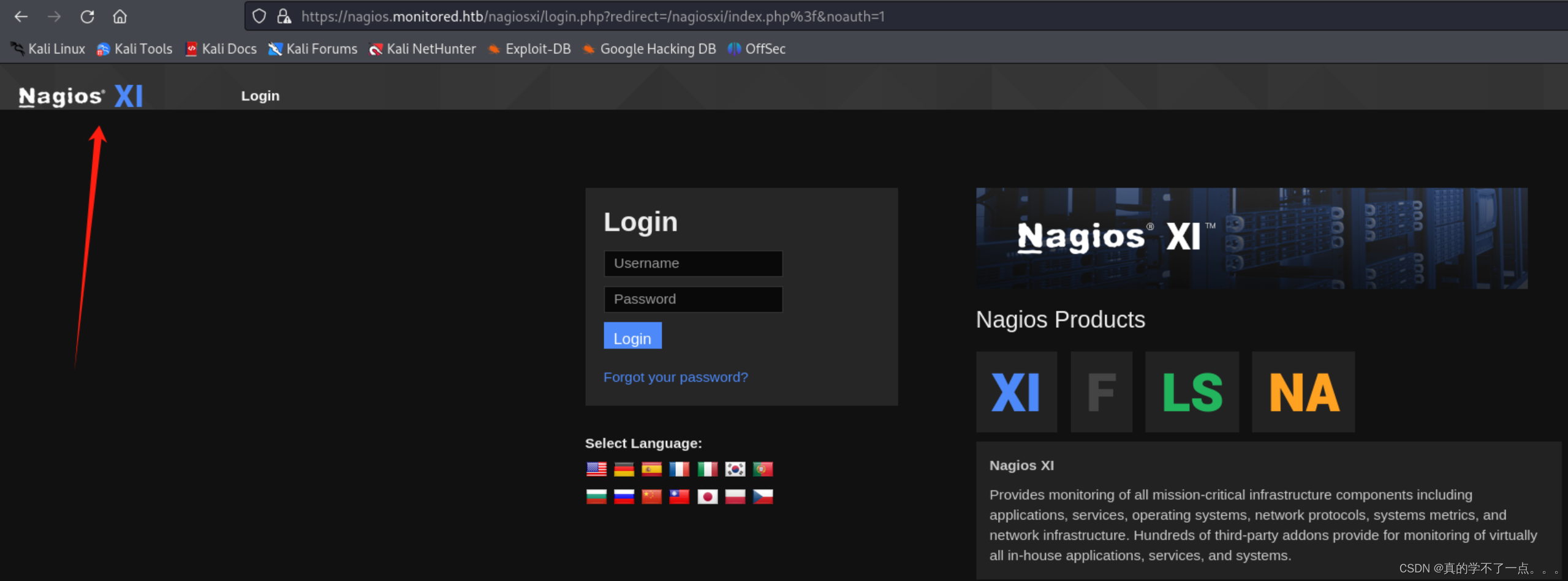Click the Select Language label
This screenshot has width=1568, height=581.
click(x=643, y=444)
